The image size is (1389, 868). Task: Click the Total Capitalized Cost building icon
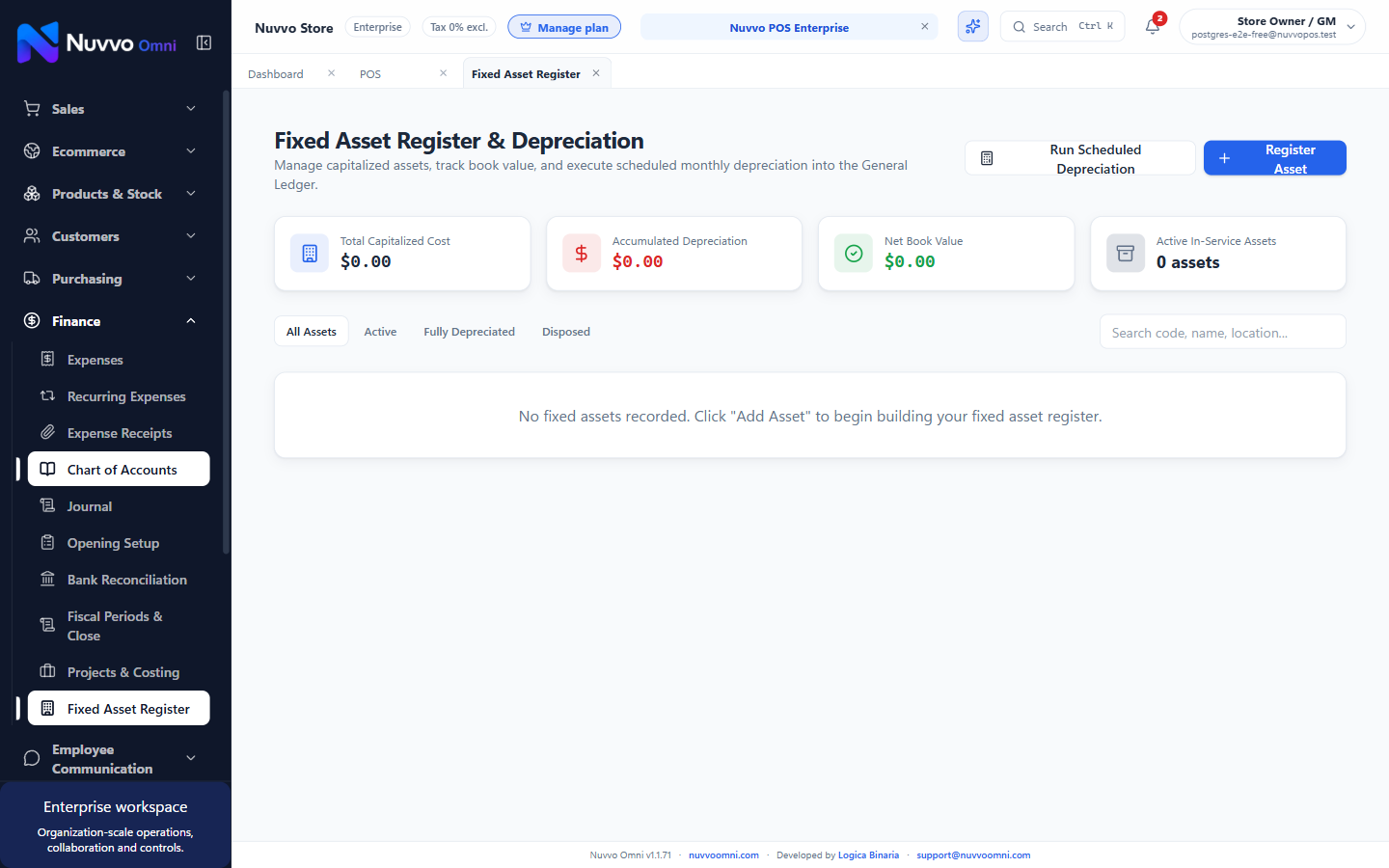point(310,254)
